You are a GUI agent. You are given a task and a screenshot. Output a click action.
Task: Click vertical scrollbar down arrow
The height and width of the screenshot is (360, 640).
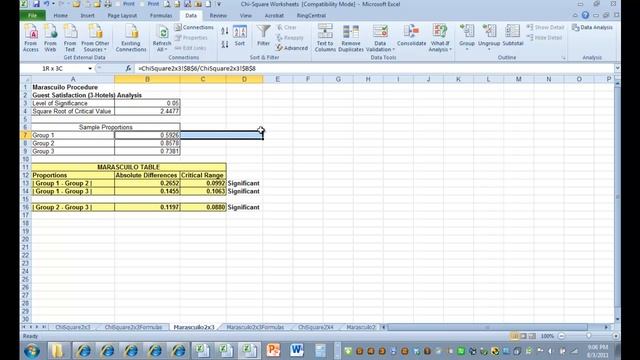pos(618,319)
